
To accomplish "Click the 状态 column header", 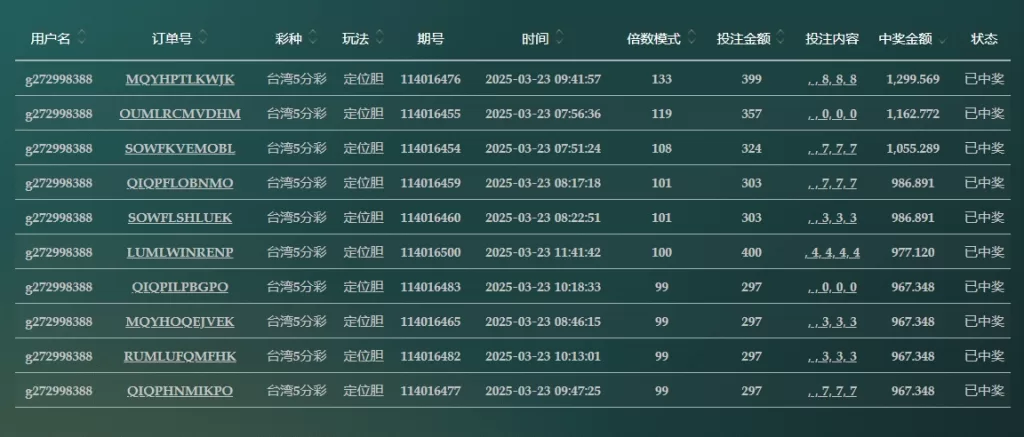I will click(x=984, y=39).
